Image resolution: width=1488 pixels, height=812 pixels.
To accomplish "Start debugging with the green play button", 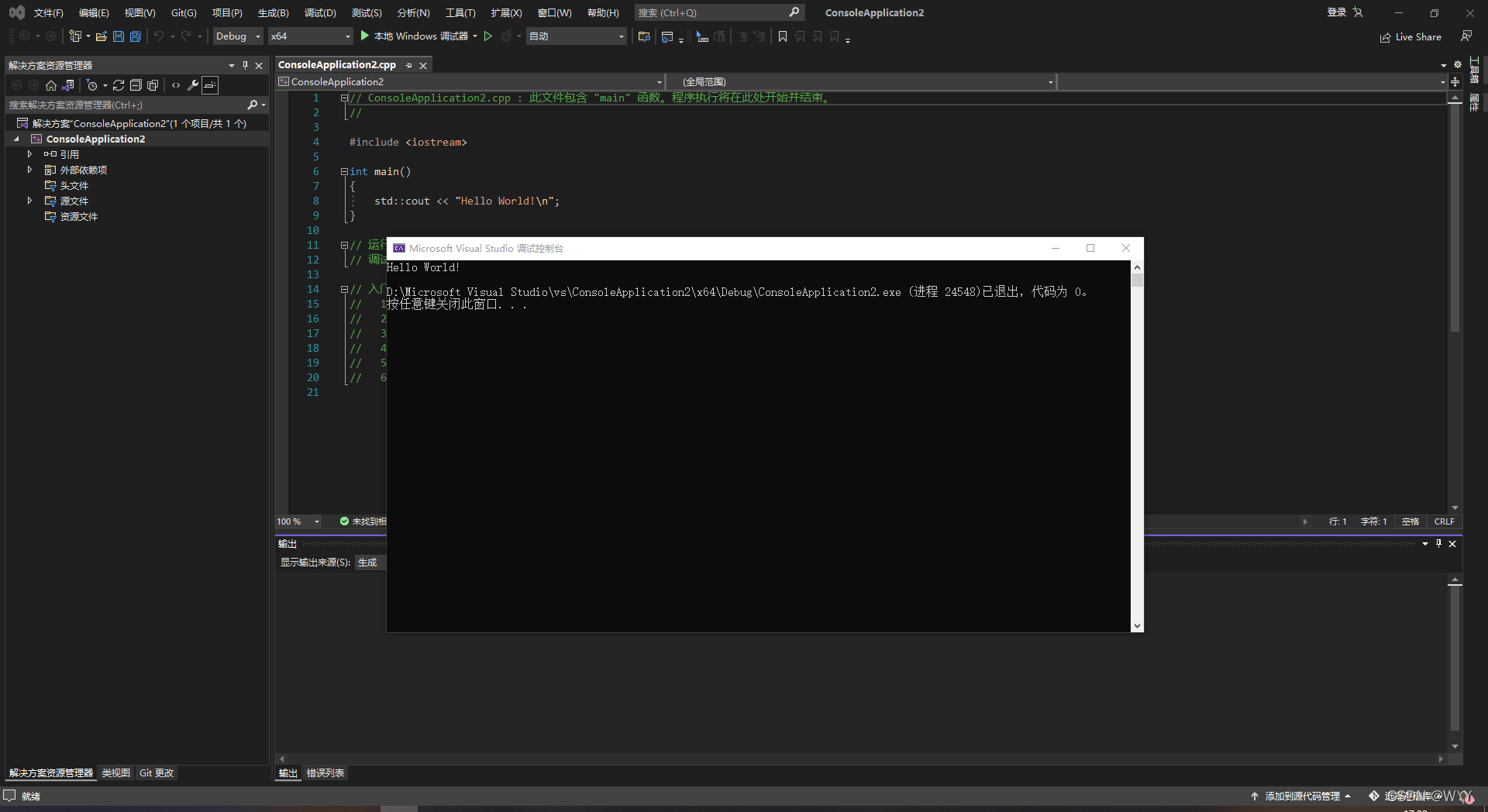I will click(x=364, y=36).
